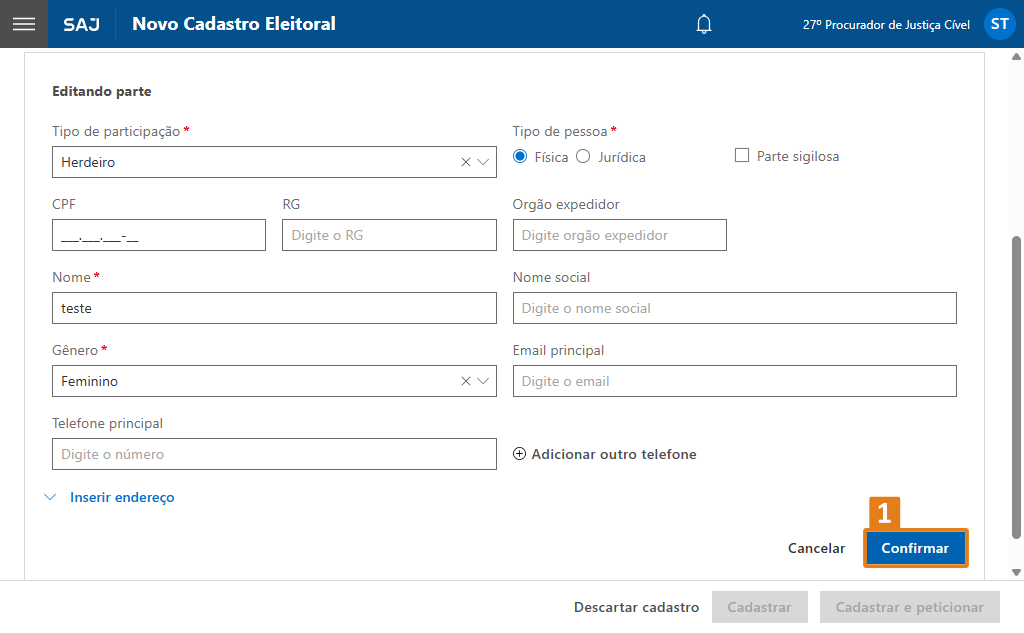Viewport: 1024px width, 633px height.
Task: Open the notifications bell
Action: 704,24
